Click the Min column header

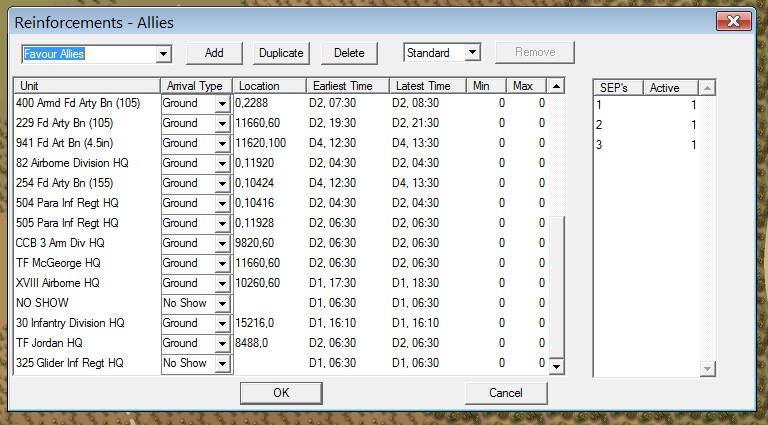pyautogui.click(x=486, y=86)
